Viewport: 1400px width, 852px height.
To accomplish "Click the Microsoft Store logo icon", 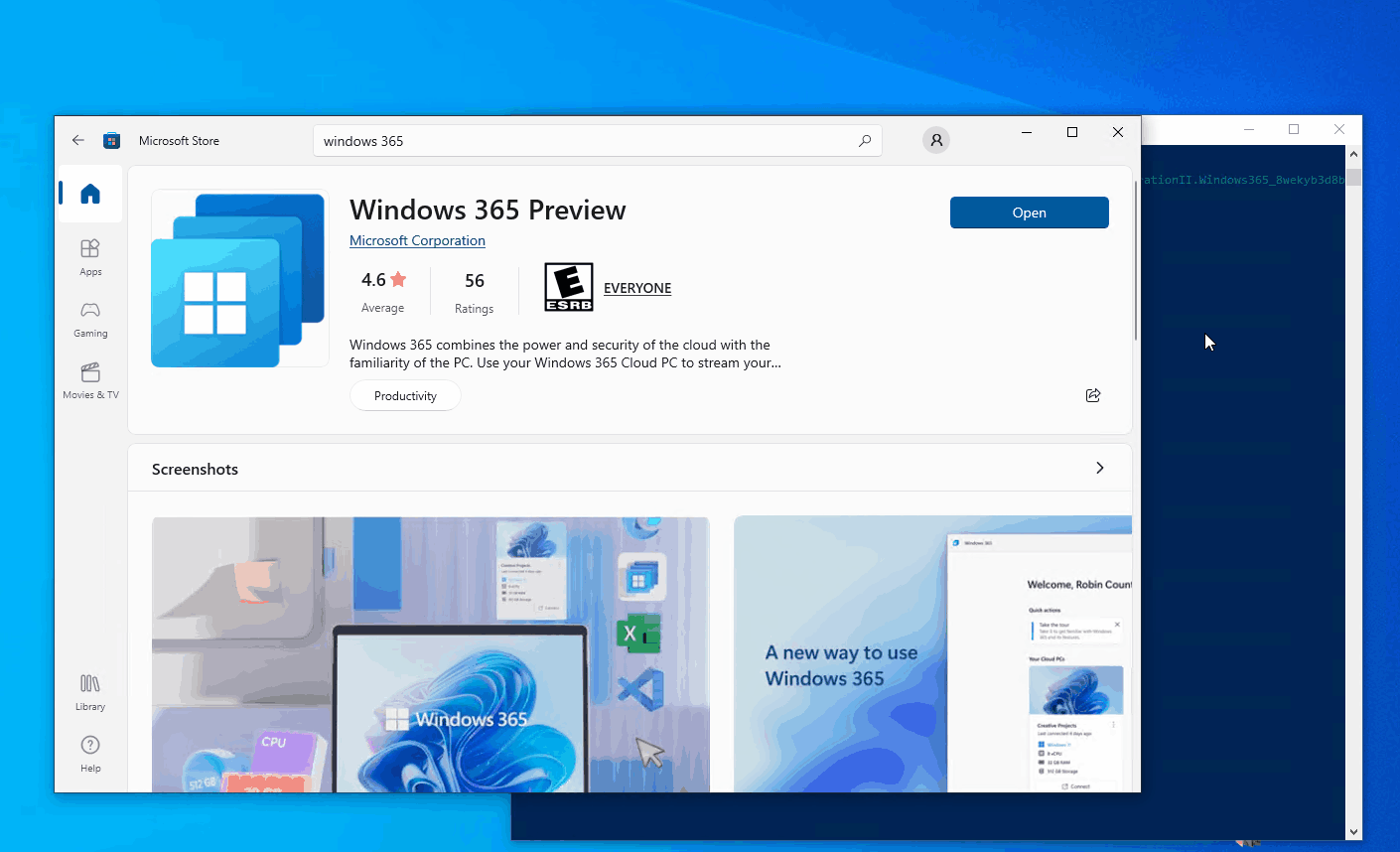I will click(112, 141).
